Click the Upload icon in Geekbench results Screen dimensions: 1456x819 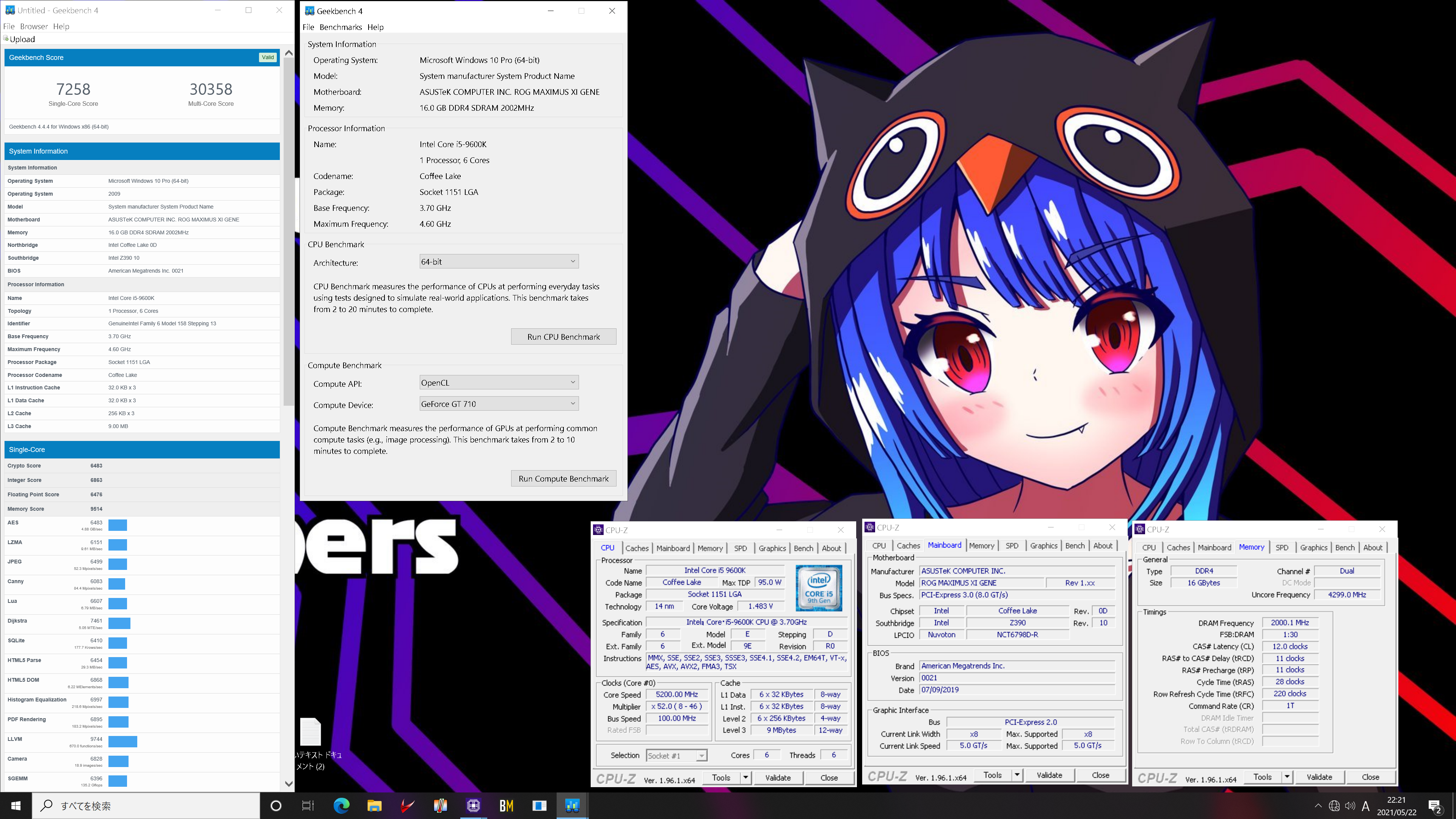6,38
